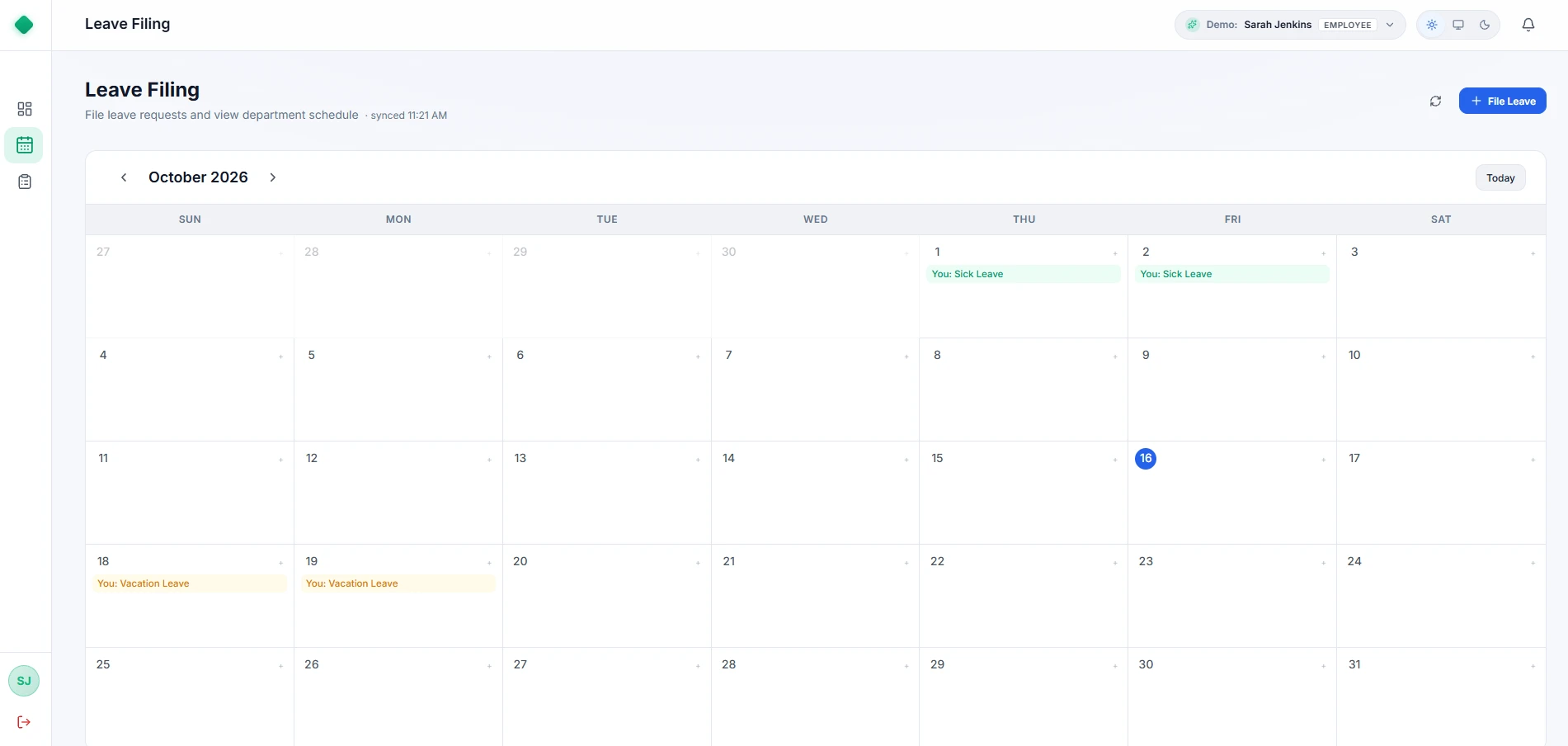Screen dimensions: 1568x746
Task: Click the green diamond app logo
Action: (x=24, y=25)
